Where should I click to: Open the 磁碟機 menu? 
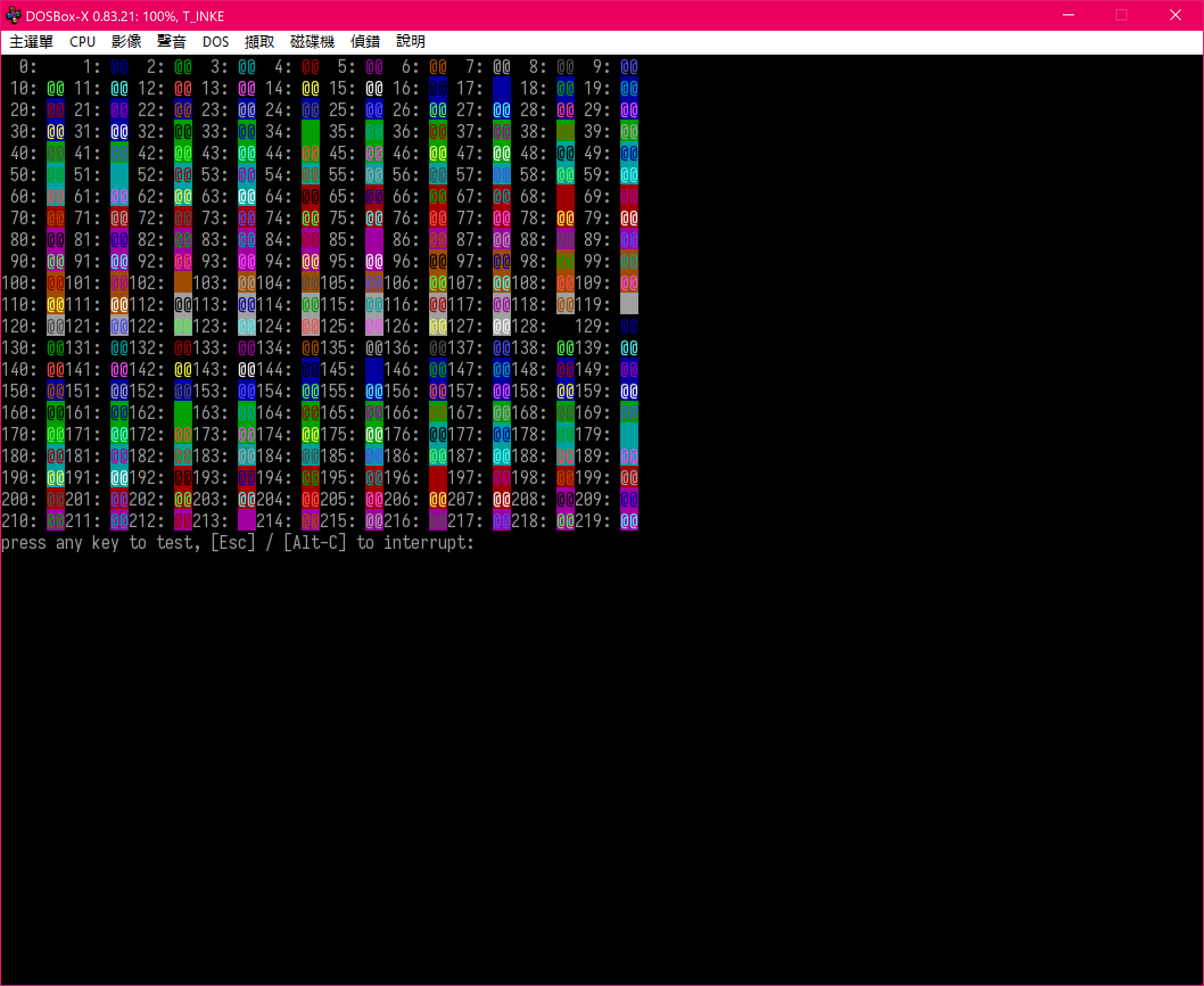click(312, 42)
